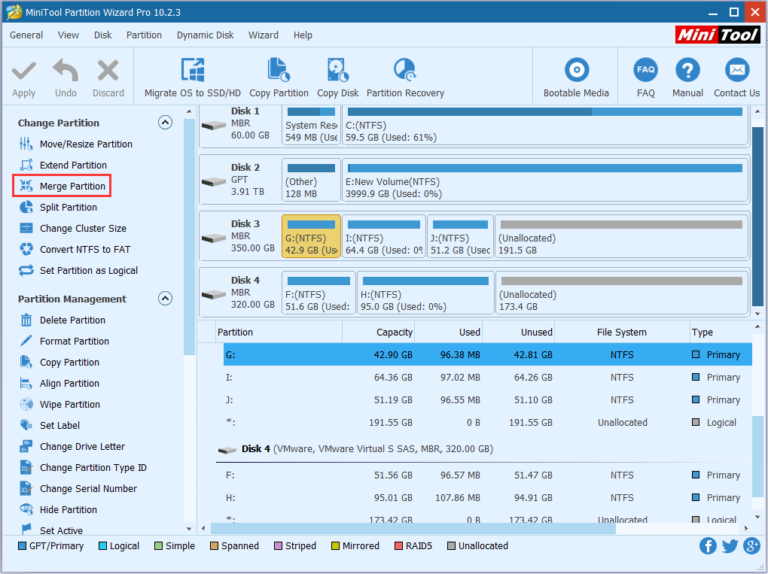Viewport: 768px width, 574px height.
Task: Select the G: partition block on Disk 3
Action: tap(311, 237)
